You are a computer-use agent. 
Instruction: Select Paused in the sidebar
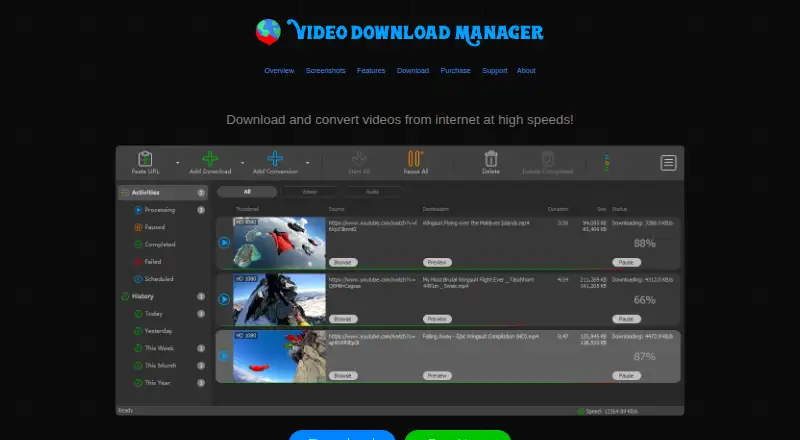pos(154,227)
